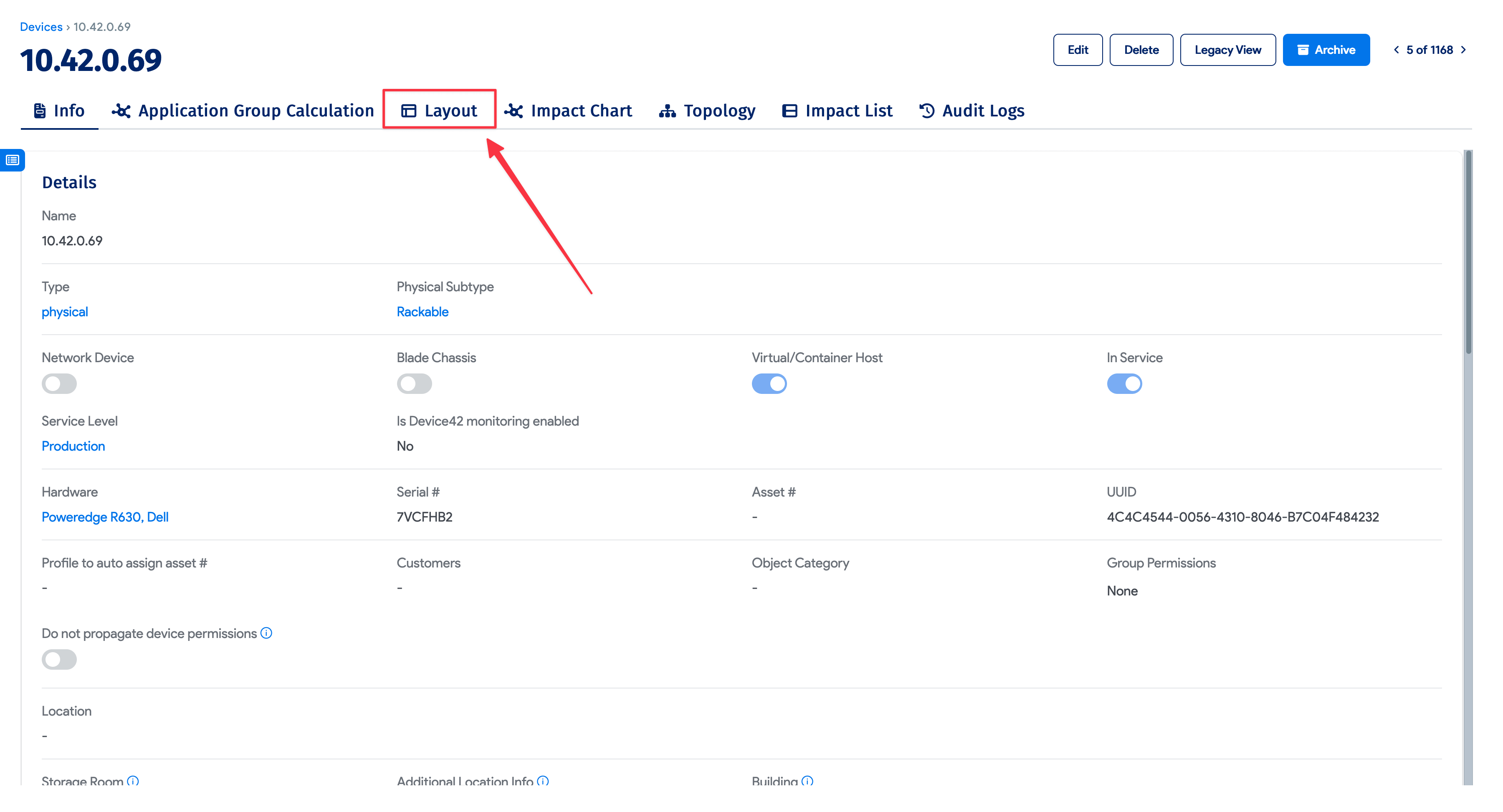This screenshot has height=812, width=1503.
Task: Open the Impact Chart tab
Action: [568, 110]
